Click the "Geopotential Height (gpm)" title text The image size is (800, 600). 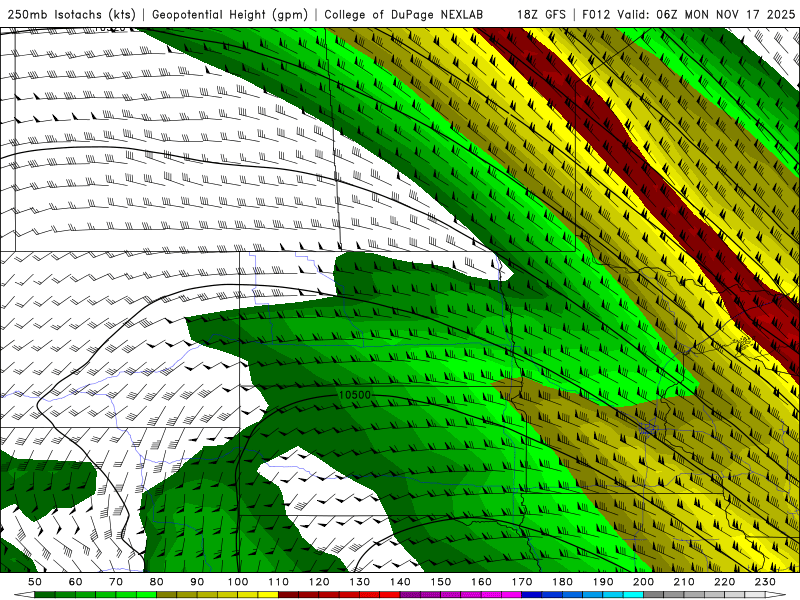[230, 14]
